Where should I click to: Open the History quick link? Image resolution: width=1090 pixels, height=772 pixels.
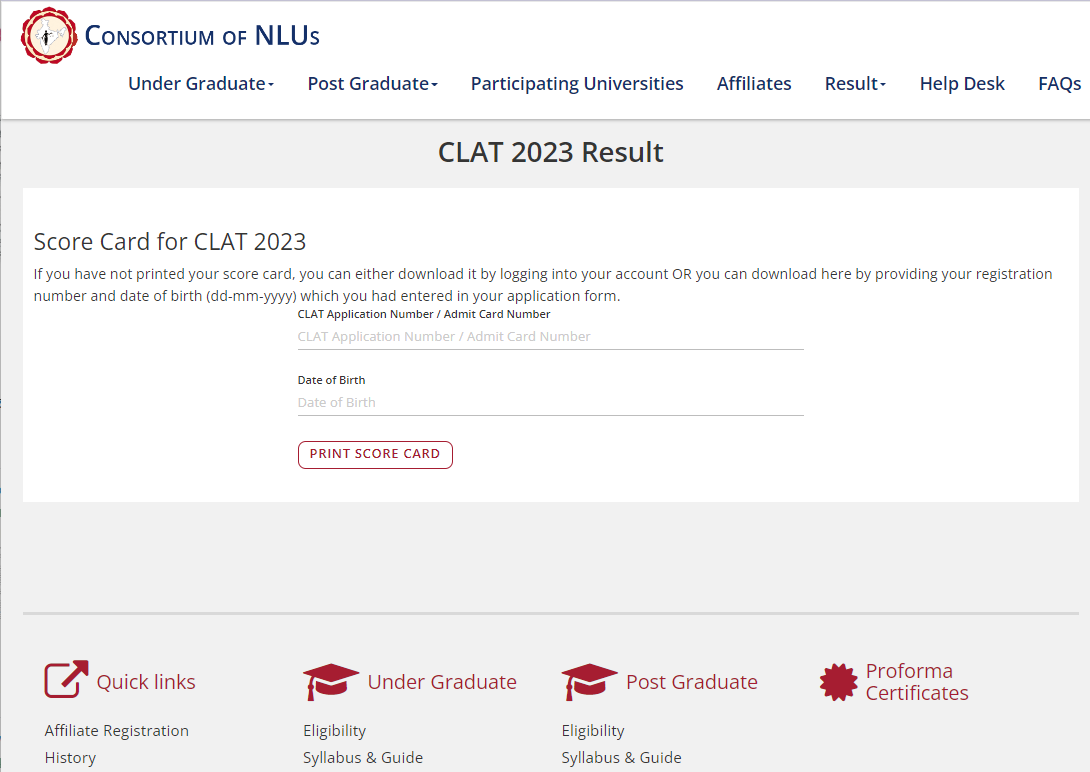(x=70, y=758)
